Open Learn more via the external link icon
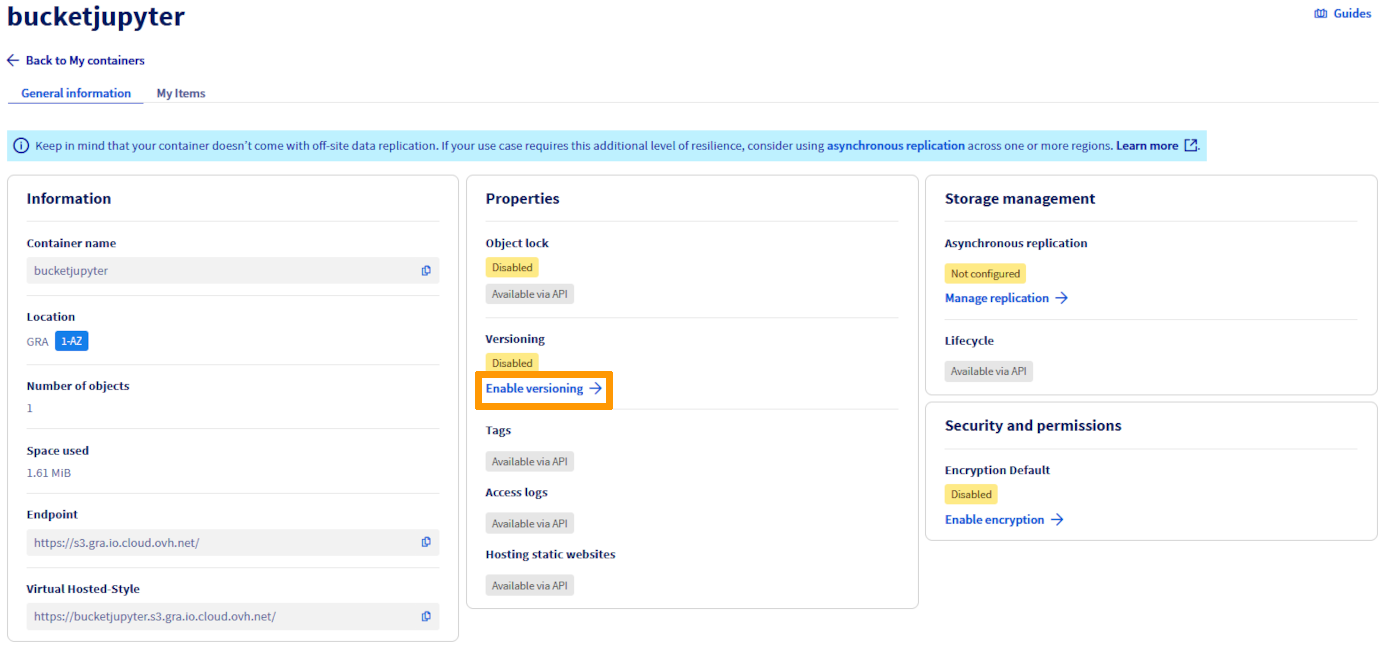1400x656 pixels. coord(1190,145)
